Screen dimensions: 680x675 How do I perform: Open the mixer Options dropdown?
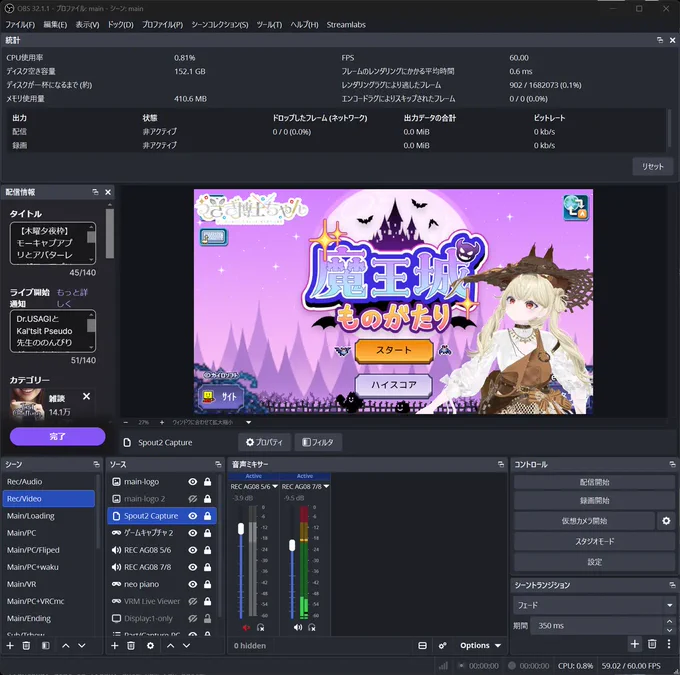coord(481,646)
